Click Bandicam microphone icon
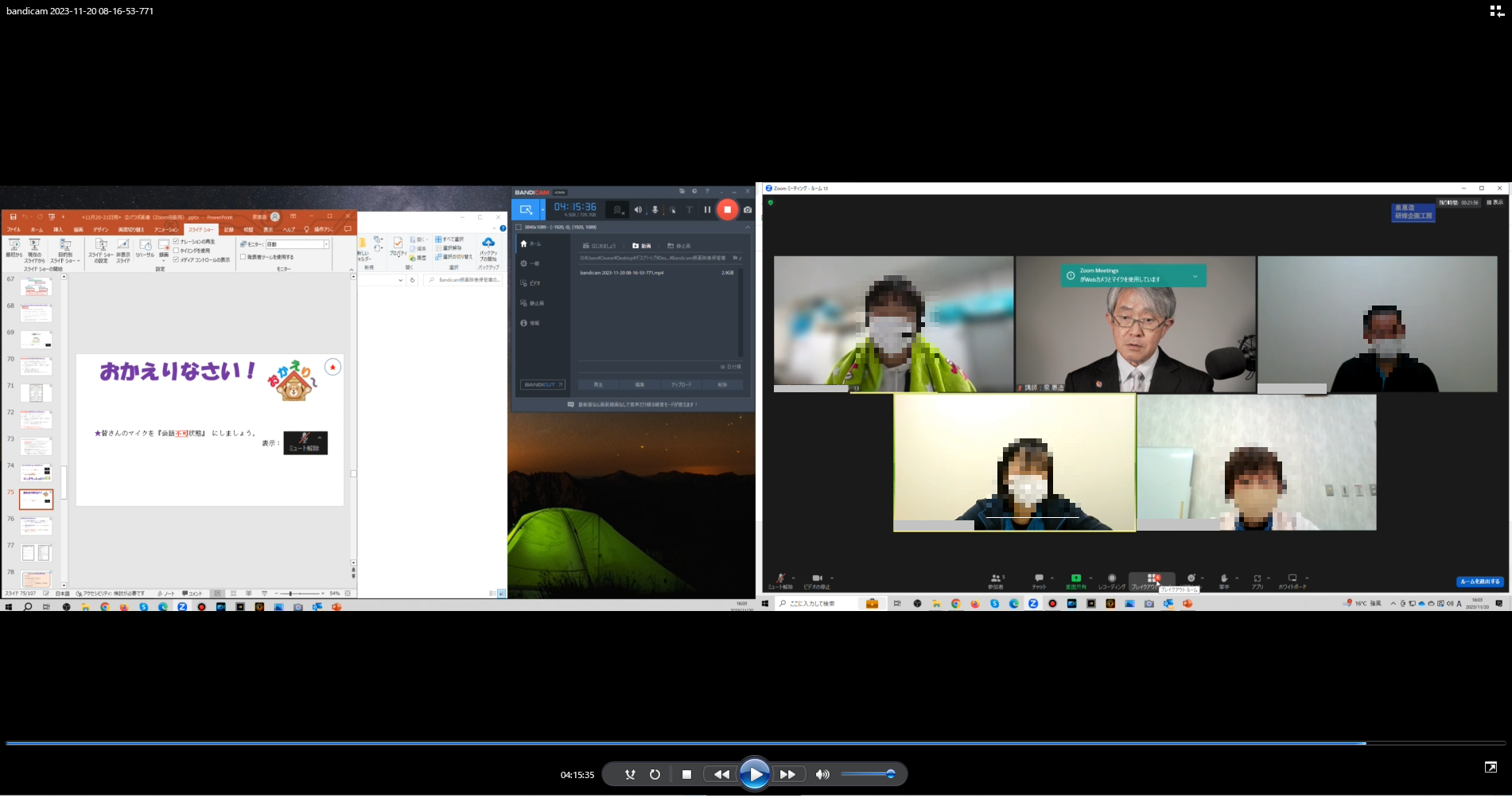The image size is (1512, 798). (655, 210)
